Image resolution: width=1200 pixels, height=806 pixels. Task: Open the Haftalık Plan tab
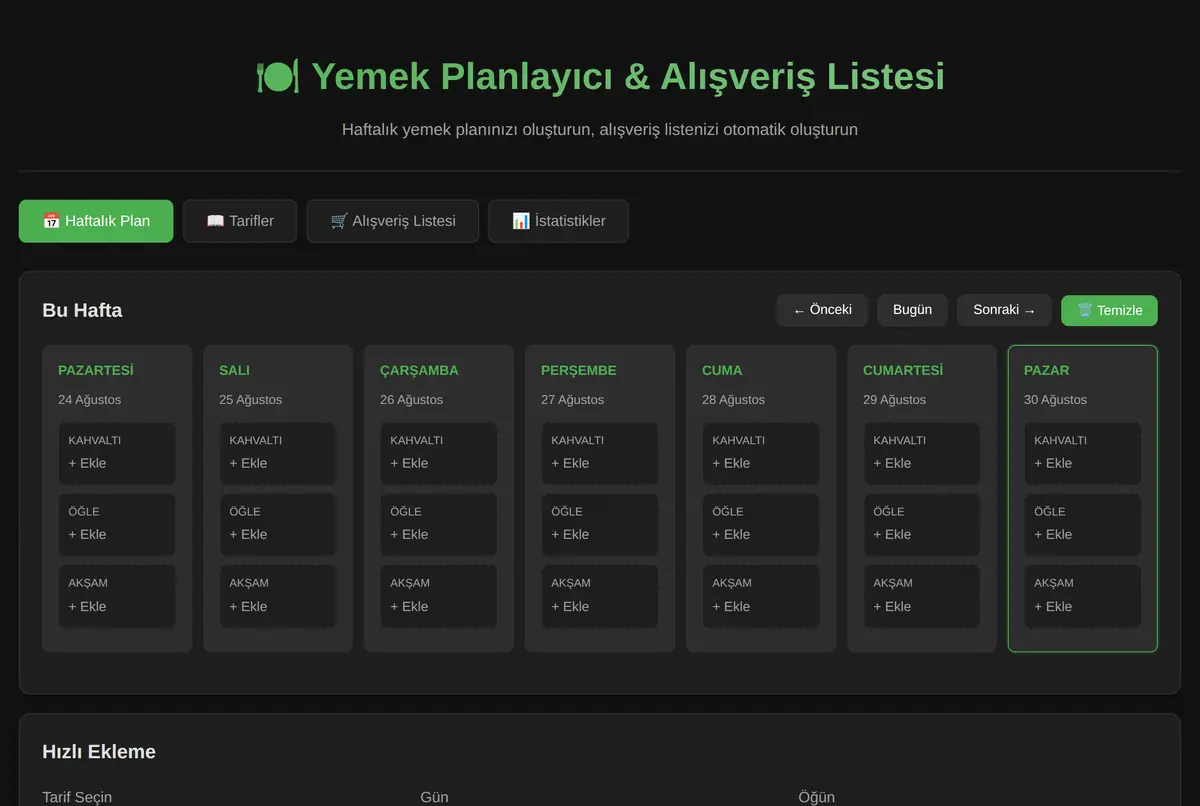coord(96,221)
